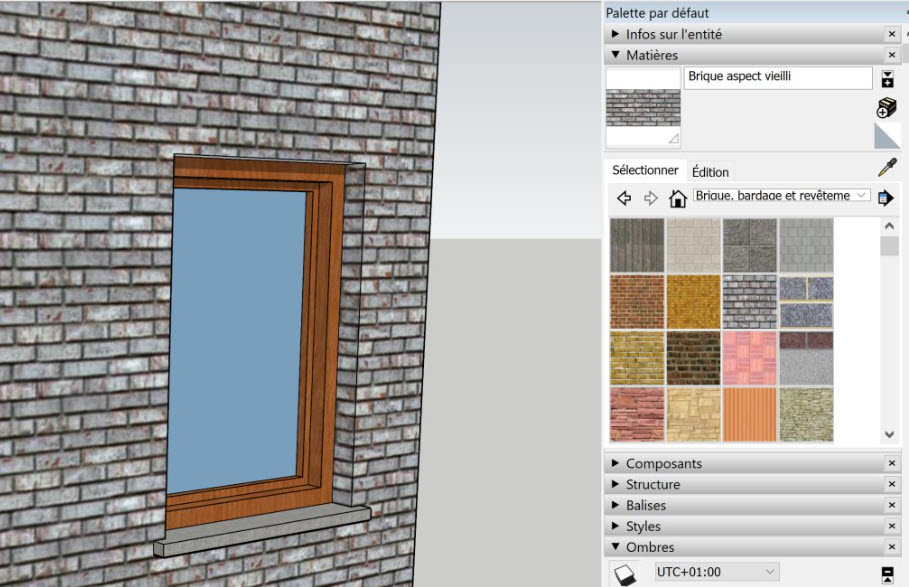
Task: Open the UTC+01:00 time zone dropdown
Action: tap(716, 571)
